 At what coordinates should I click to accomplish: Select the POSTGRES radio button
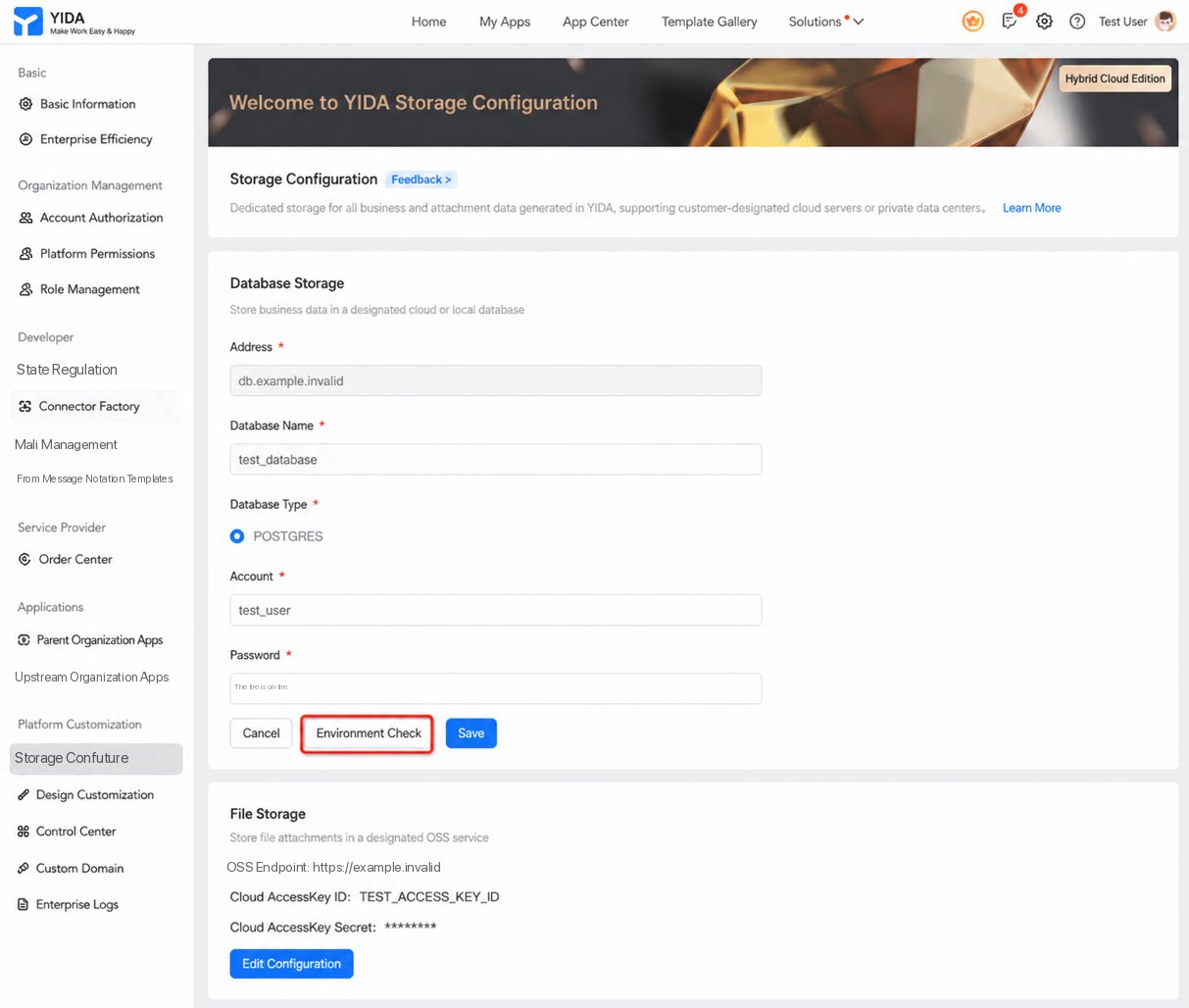[x=237, y=536]
